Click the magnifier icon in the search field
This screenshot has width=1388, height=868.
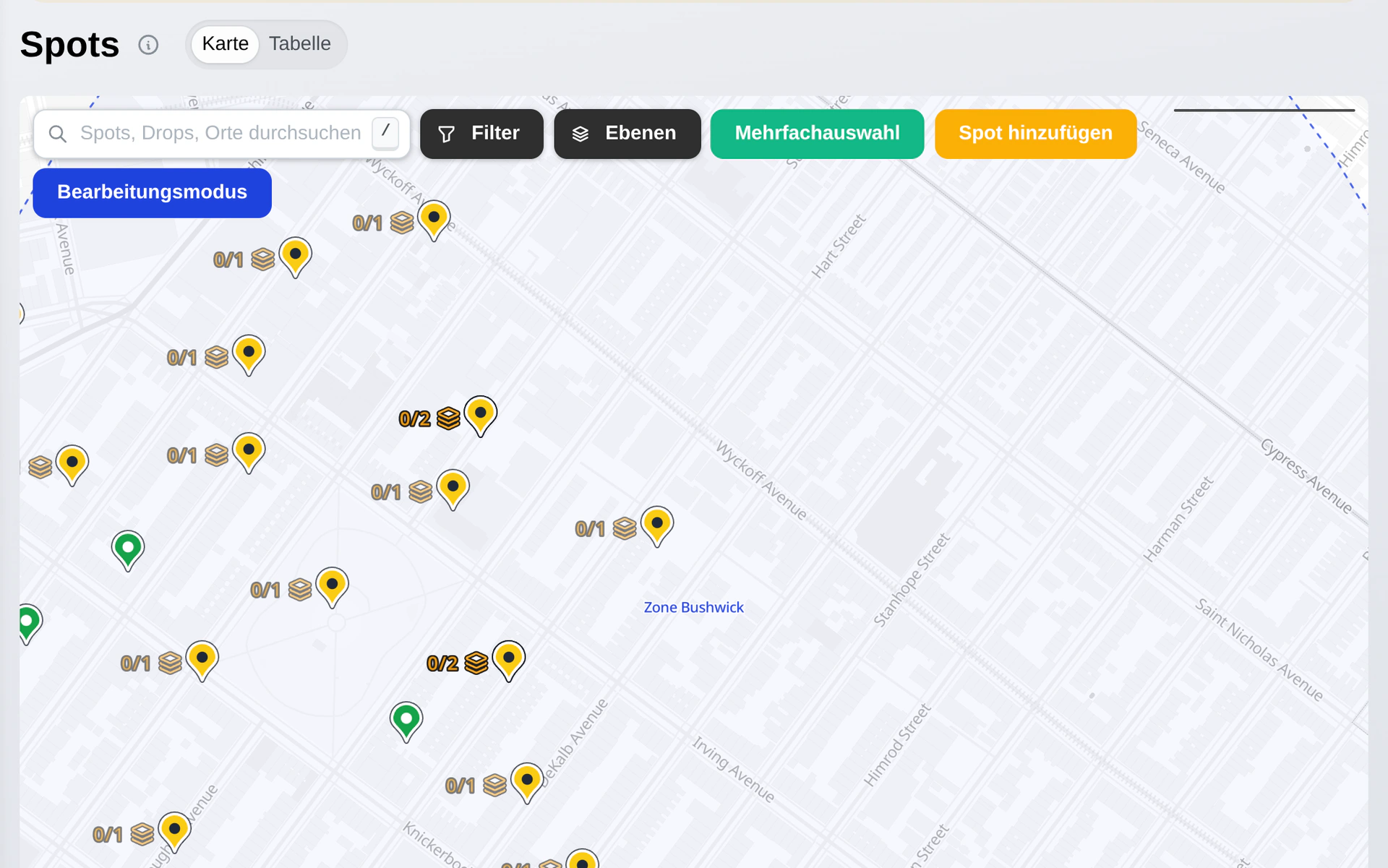[x=58, y=134]
